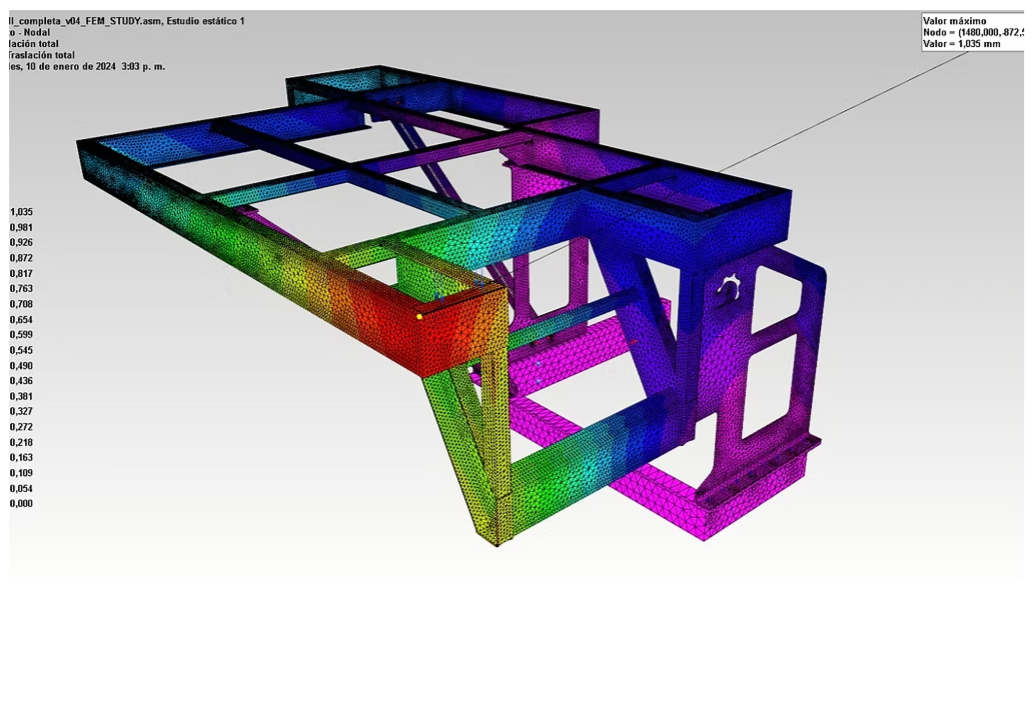Click the 0,109 legend value
This screenshot has height=710, width=1036.
21,473
